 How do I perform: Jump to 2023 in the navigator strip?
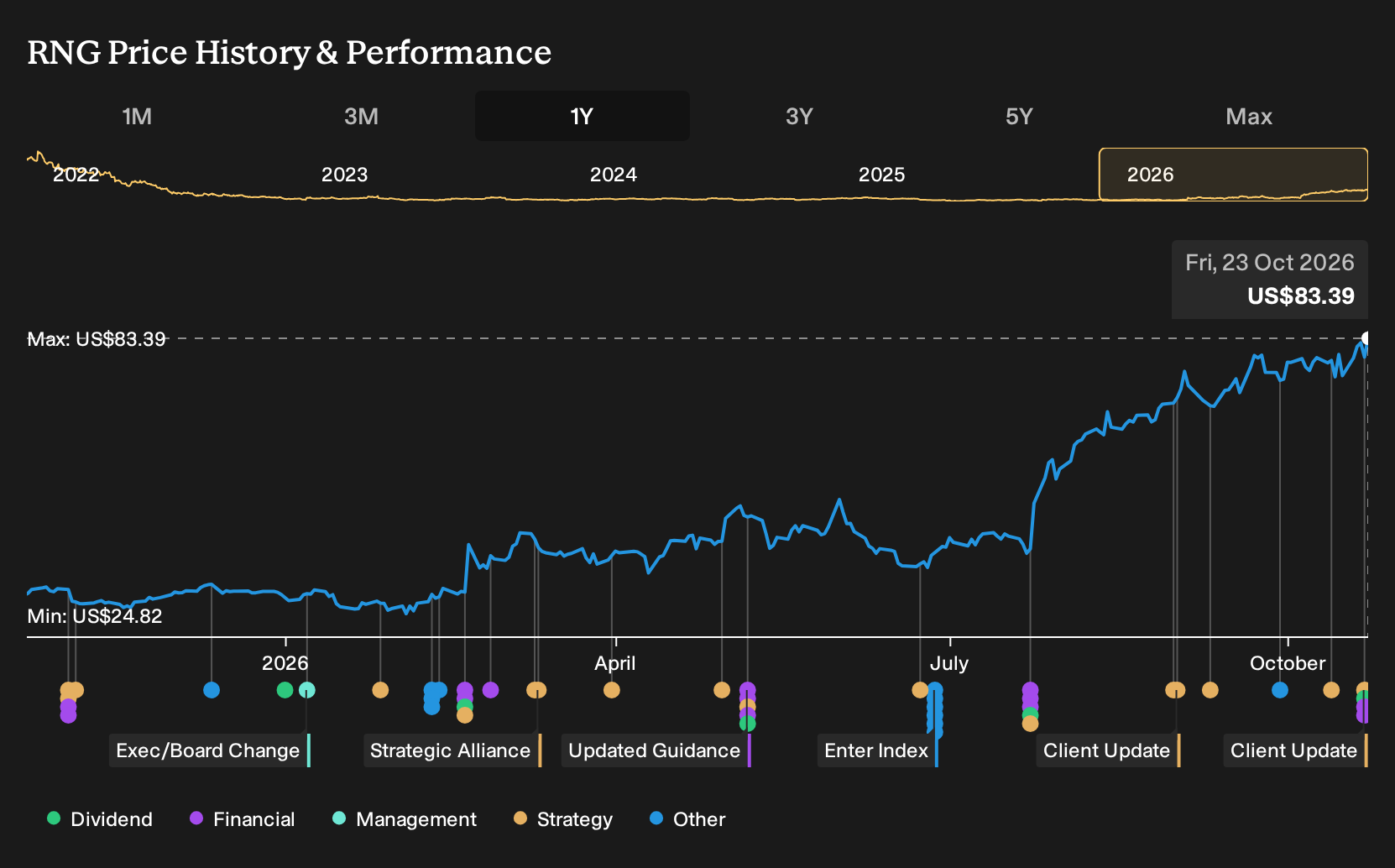point(345,175)
